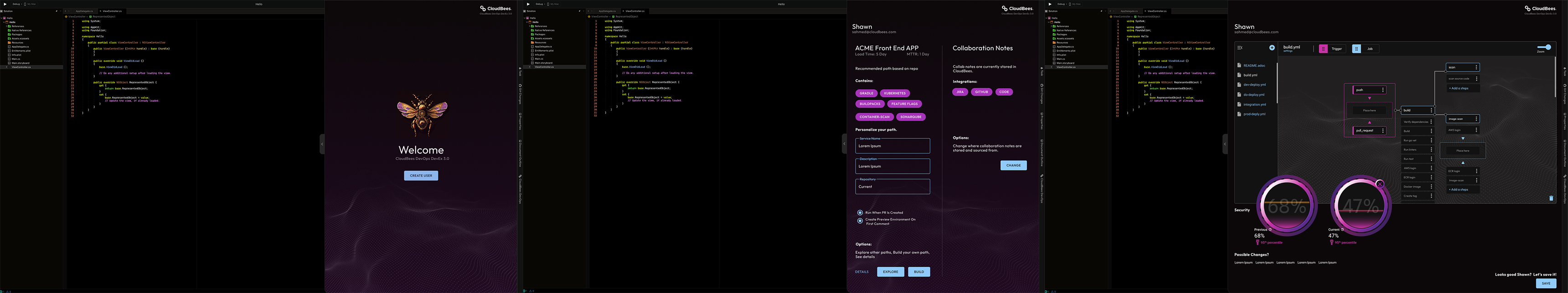Select Run When PR Is Created option
1568x293 pixels.
[860, 213]
